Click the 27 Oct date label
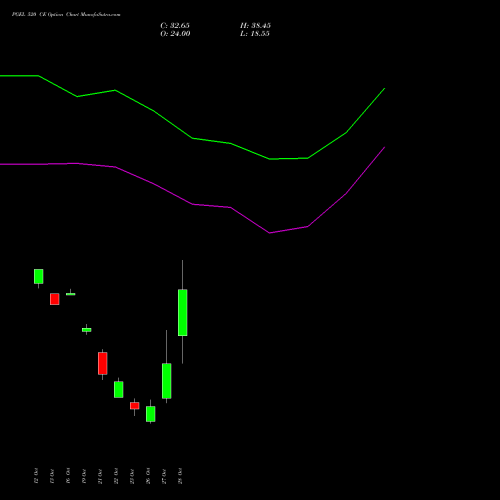This screenshot has width=500, height=500. click(x=164, y=476)
